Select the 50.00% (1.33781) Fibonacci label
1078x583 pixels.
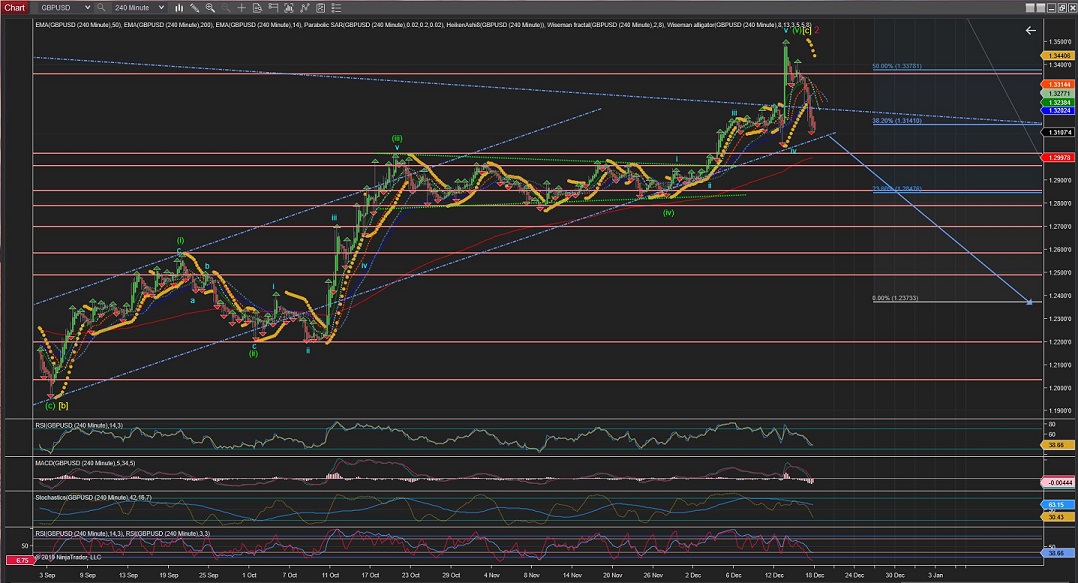click(896, 66)
